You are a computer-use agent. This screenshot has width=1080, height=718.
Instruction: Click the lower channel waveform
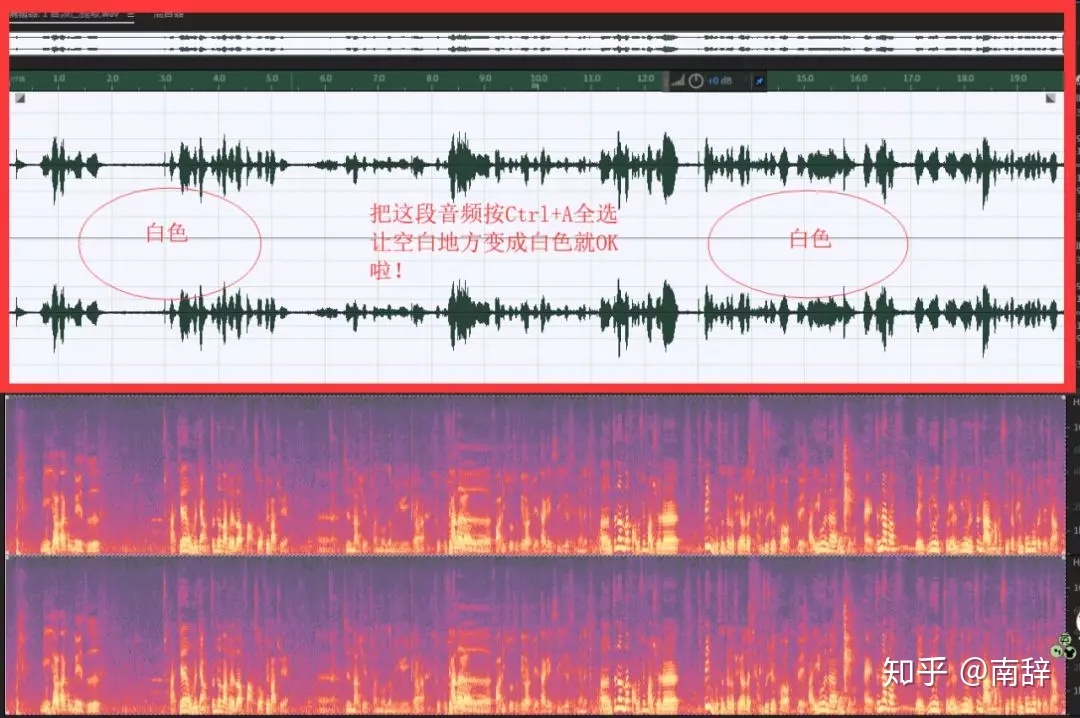pos(536,314)
